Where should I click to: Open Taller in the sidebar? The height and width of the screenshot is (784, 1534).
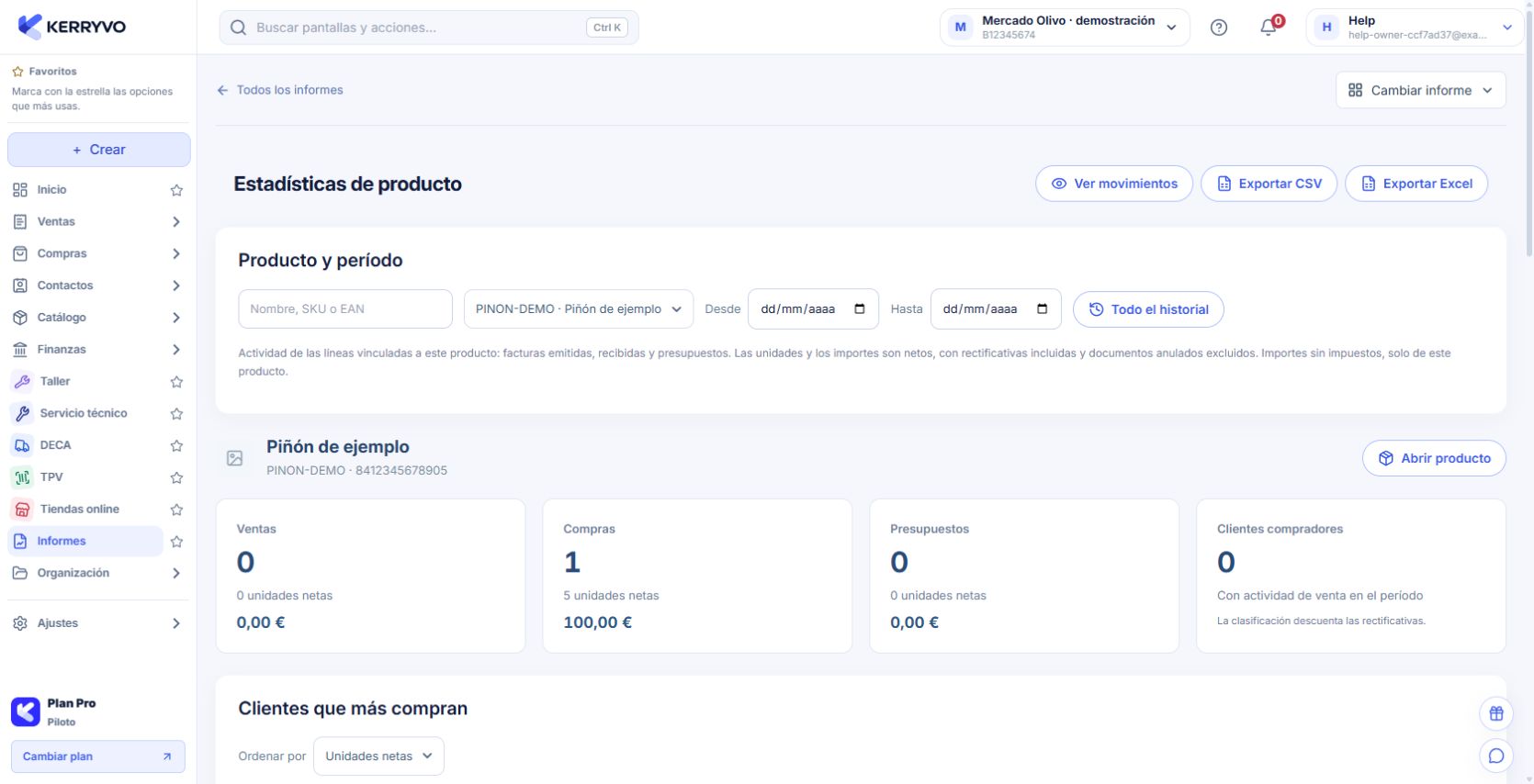[x=85, y=382]
